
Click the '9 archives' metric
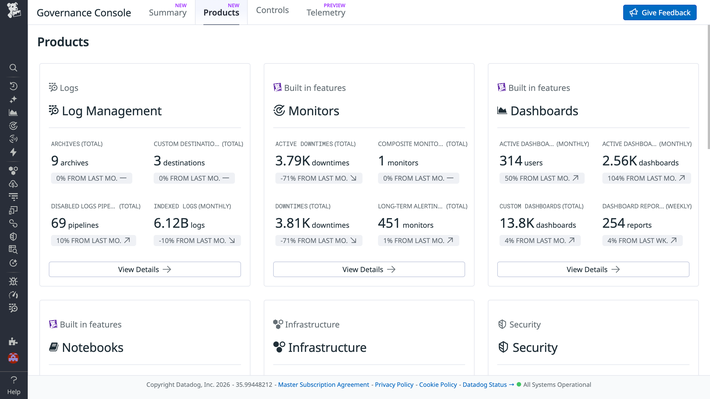pos(69,161)
